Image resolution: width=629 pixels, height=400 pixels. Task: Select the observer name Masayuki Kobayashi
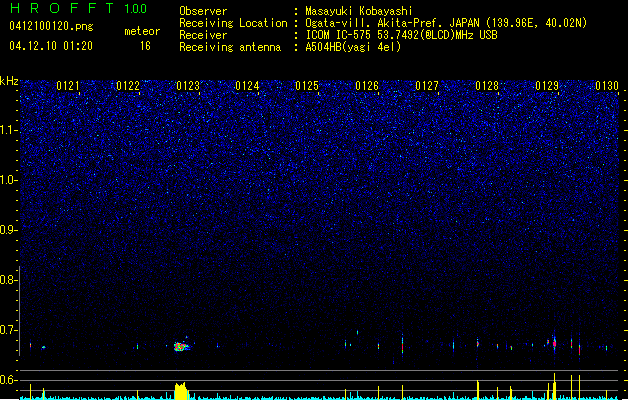point(359,11)
